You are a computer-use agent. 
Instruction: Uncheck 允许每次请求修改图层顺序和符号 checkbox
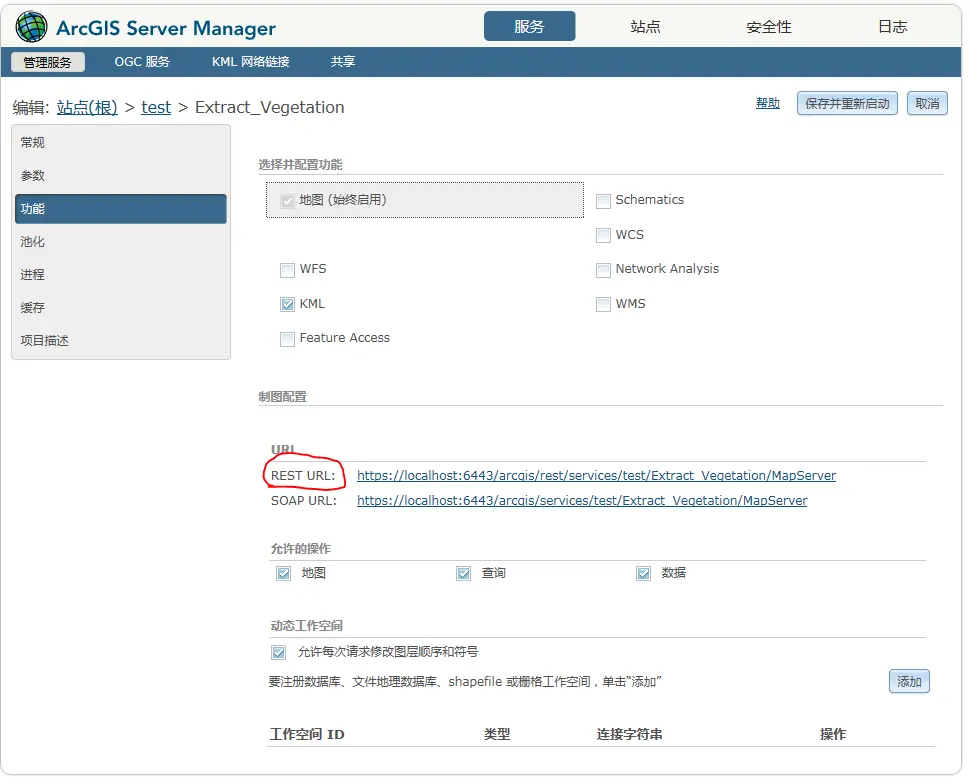click(278, 653)
